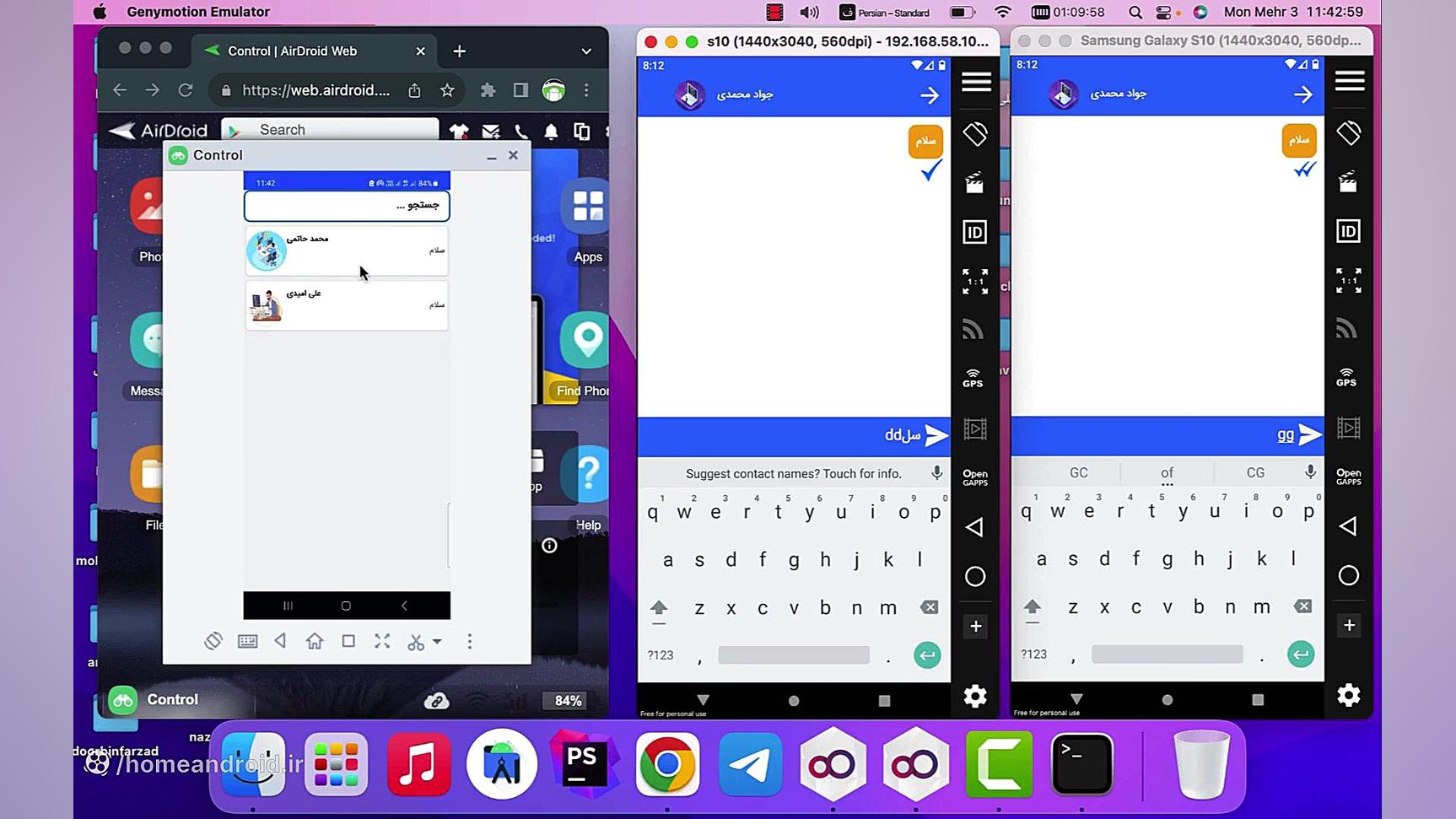
Task: Click the 84% battery indicator in AirDroid
Action: [568, 700]
